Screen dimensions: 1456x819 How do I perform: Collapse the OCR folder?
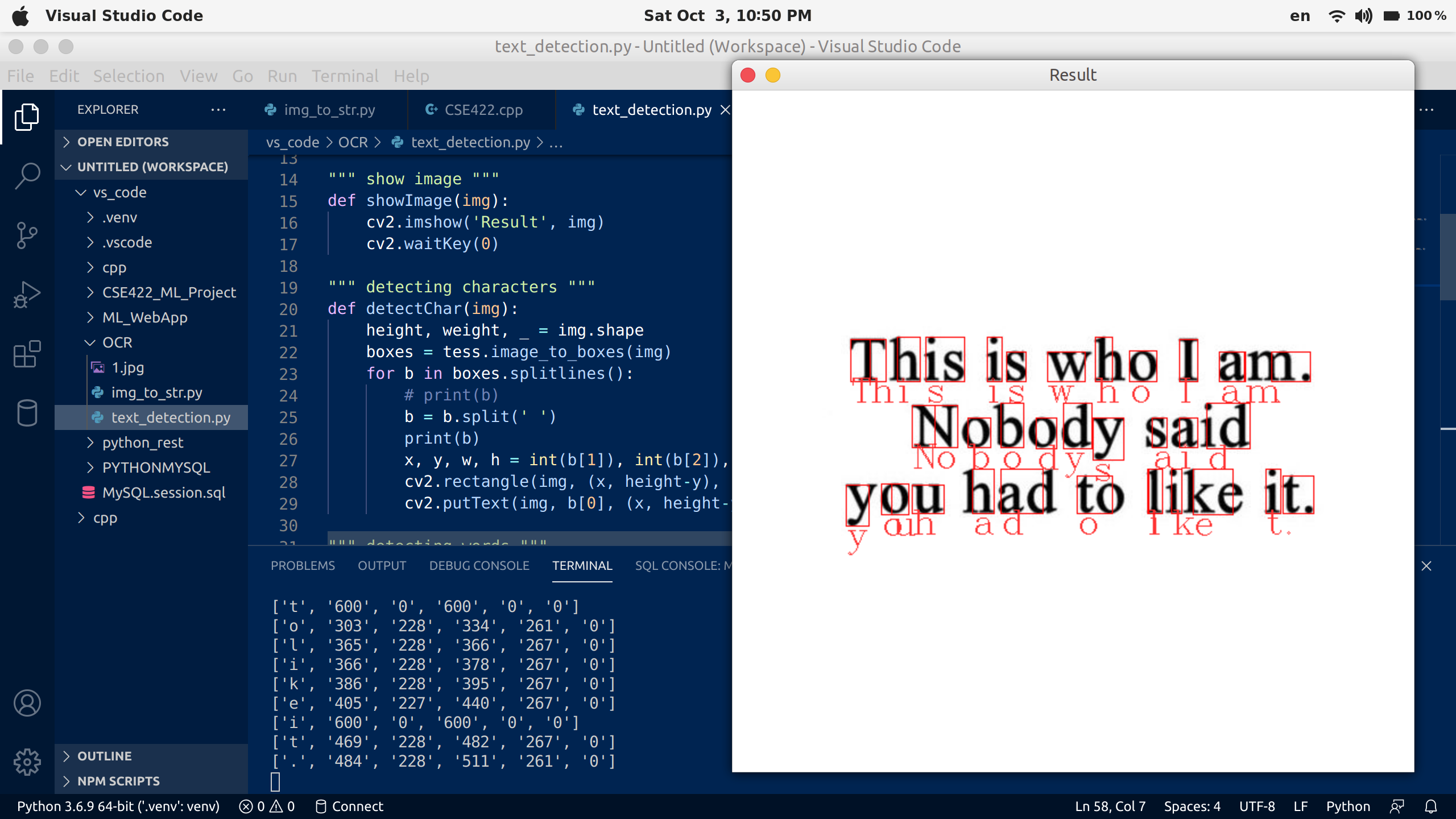coord(117,342)
